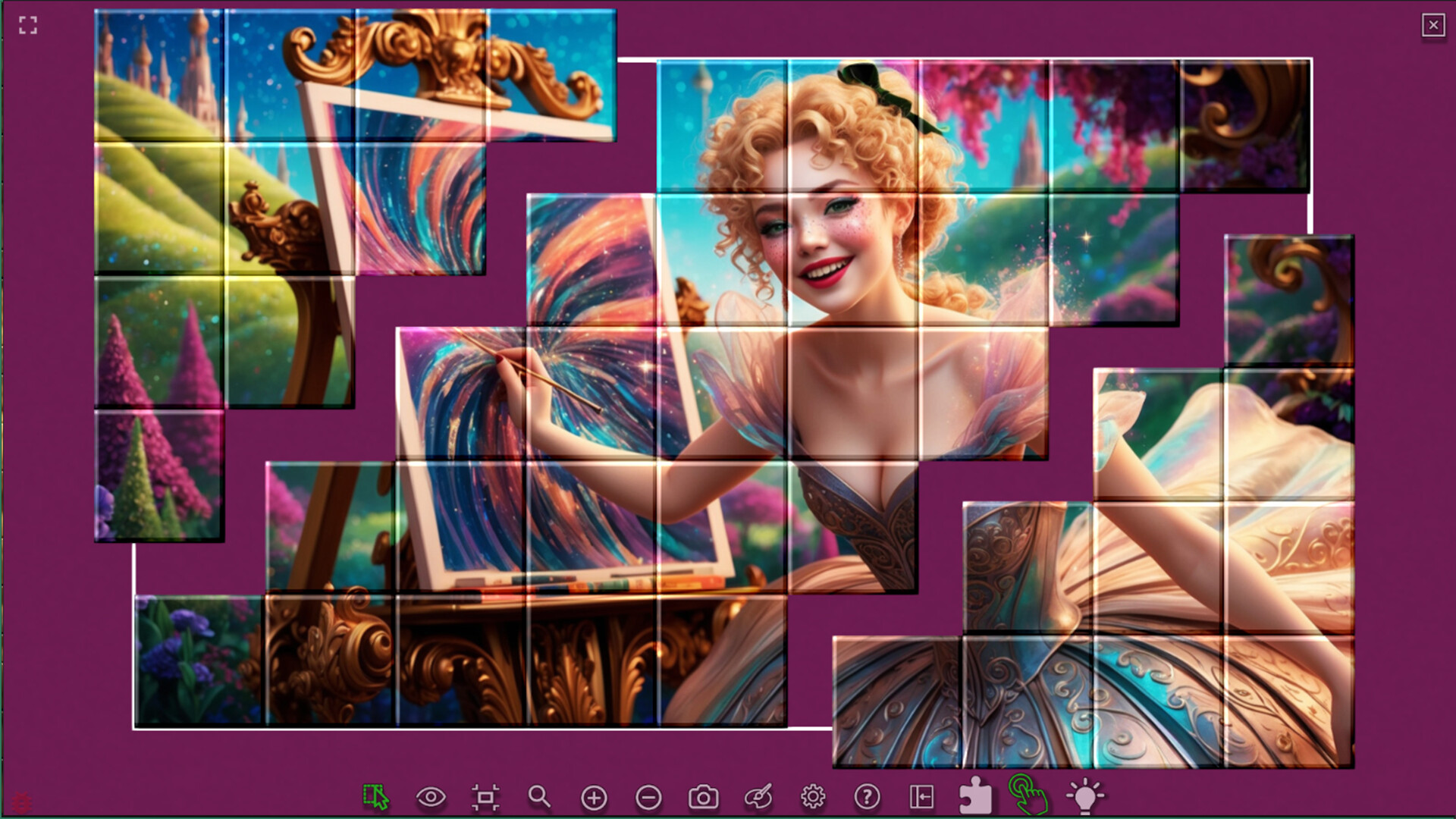Zoom out using the minus icon

coord(647,797)
